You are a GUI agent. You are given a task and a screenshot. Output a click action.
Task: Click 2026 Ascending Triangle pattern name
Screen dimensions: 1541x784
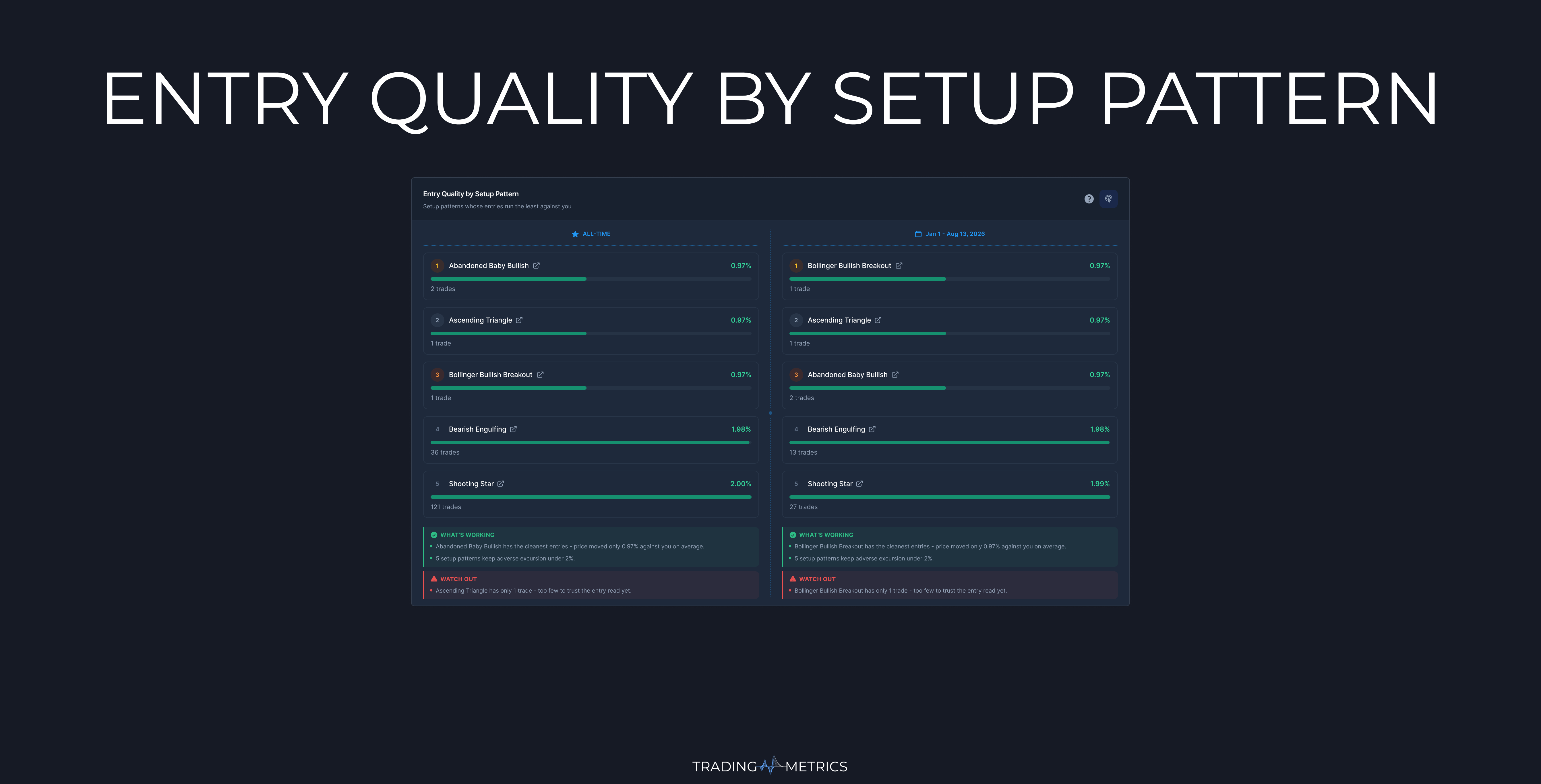[839, 320]
